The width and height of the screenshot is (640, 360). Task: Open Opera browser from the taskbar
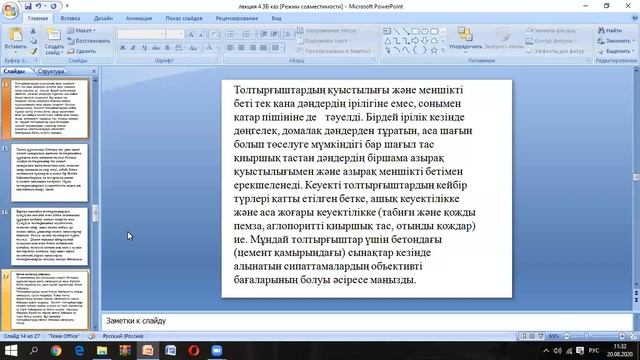pyautogui.click(x=193, y=351)
